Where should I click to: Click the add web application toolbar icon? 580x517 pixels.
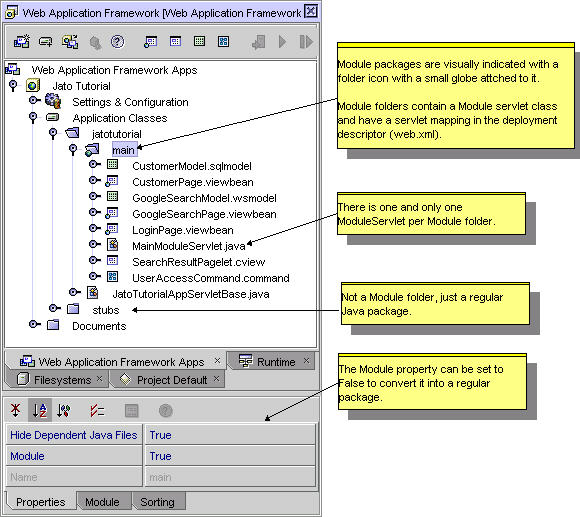(21, 41)
